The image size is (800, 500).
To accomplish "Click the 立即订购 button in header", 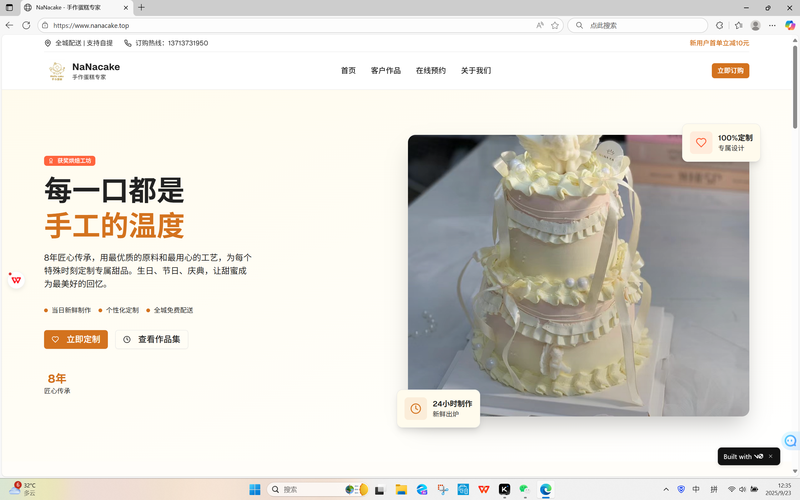I will point(730,70).
